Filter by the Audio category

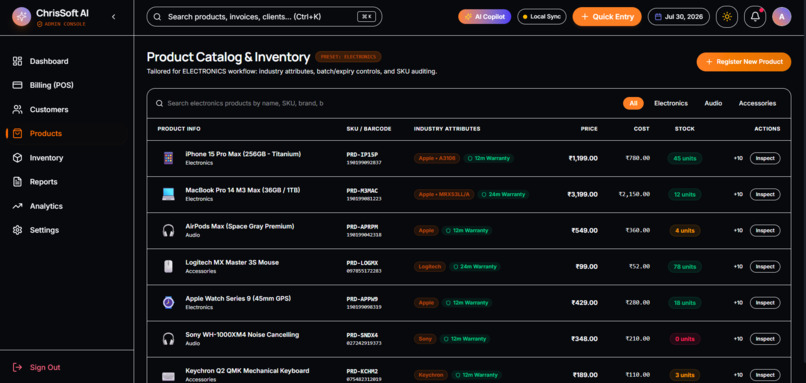coord(713,103)
